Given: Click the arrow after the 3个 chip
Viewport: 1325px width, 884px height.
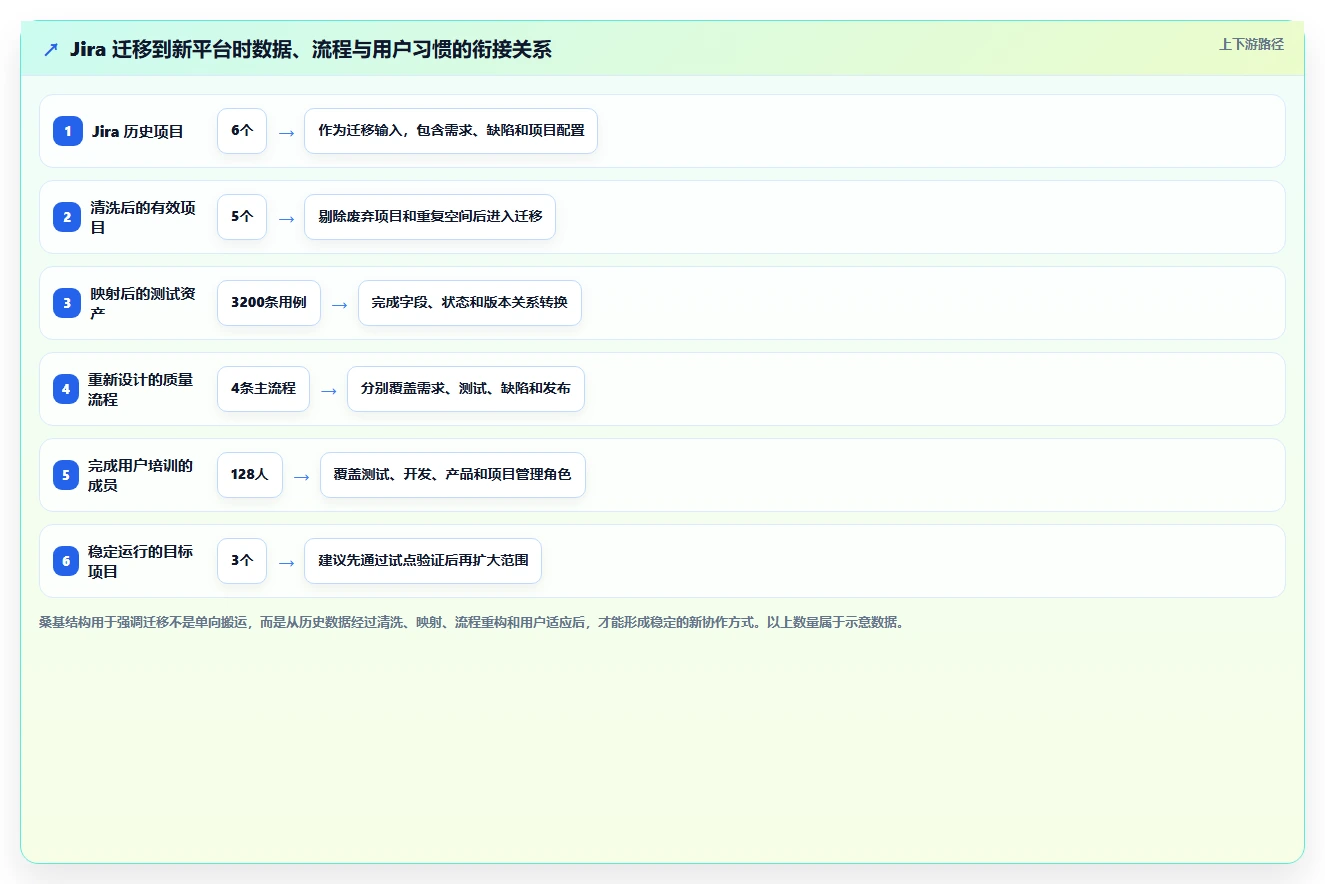Looking at the screenshot, I should (x=286, y=562).
